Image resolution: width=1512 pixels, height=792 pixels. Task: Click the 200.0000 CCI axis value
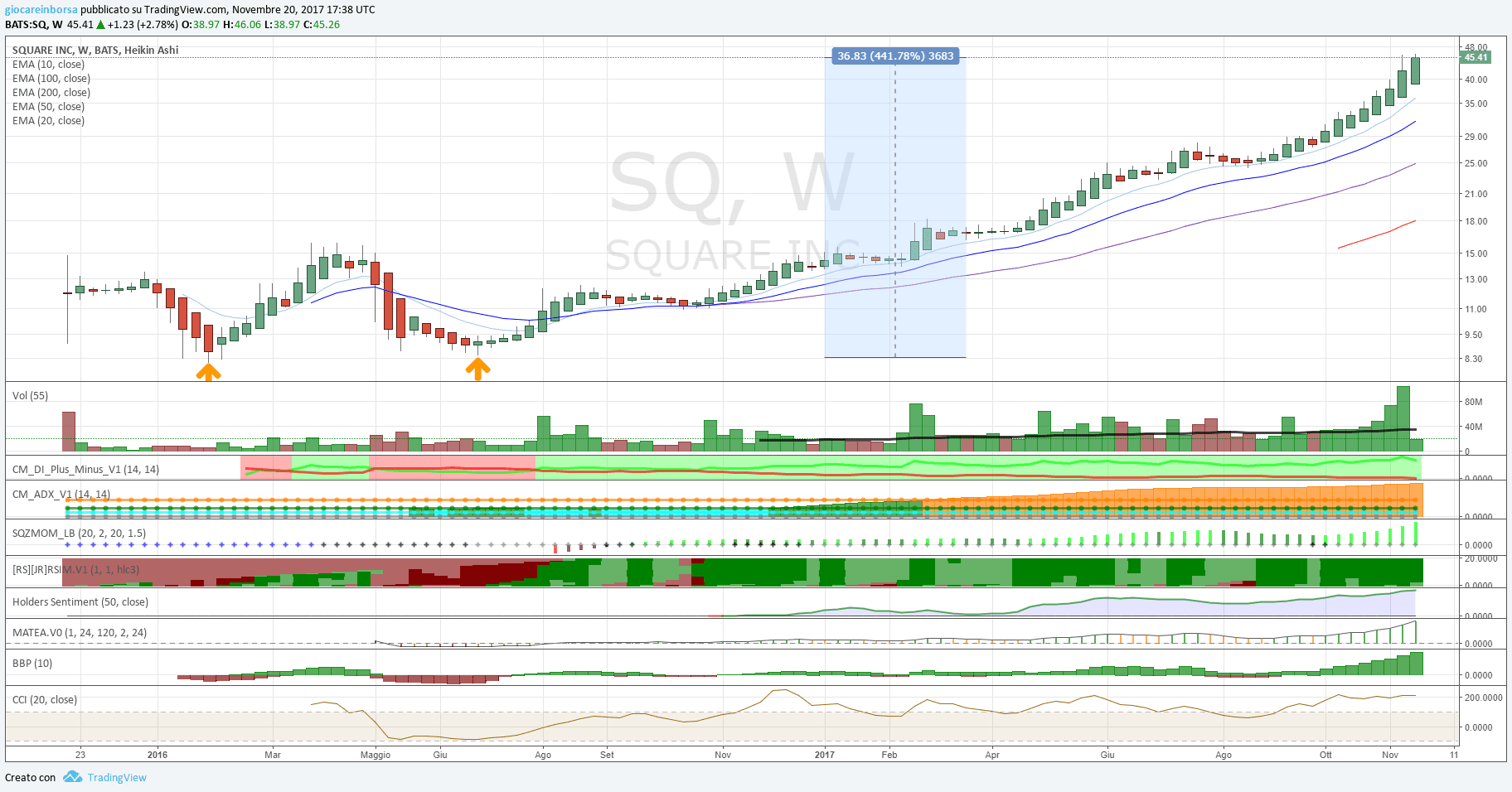[1483, 698]
